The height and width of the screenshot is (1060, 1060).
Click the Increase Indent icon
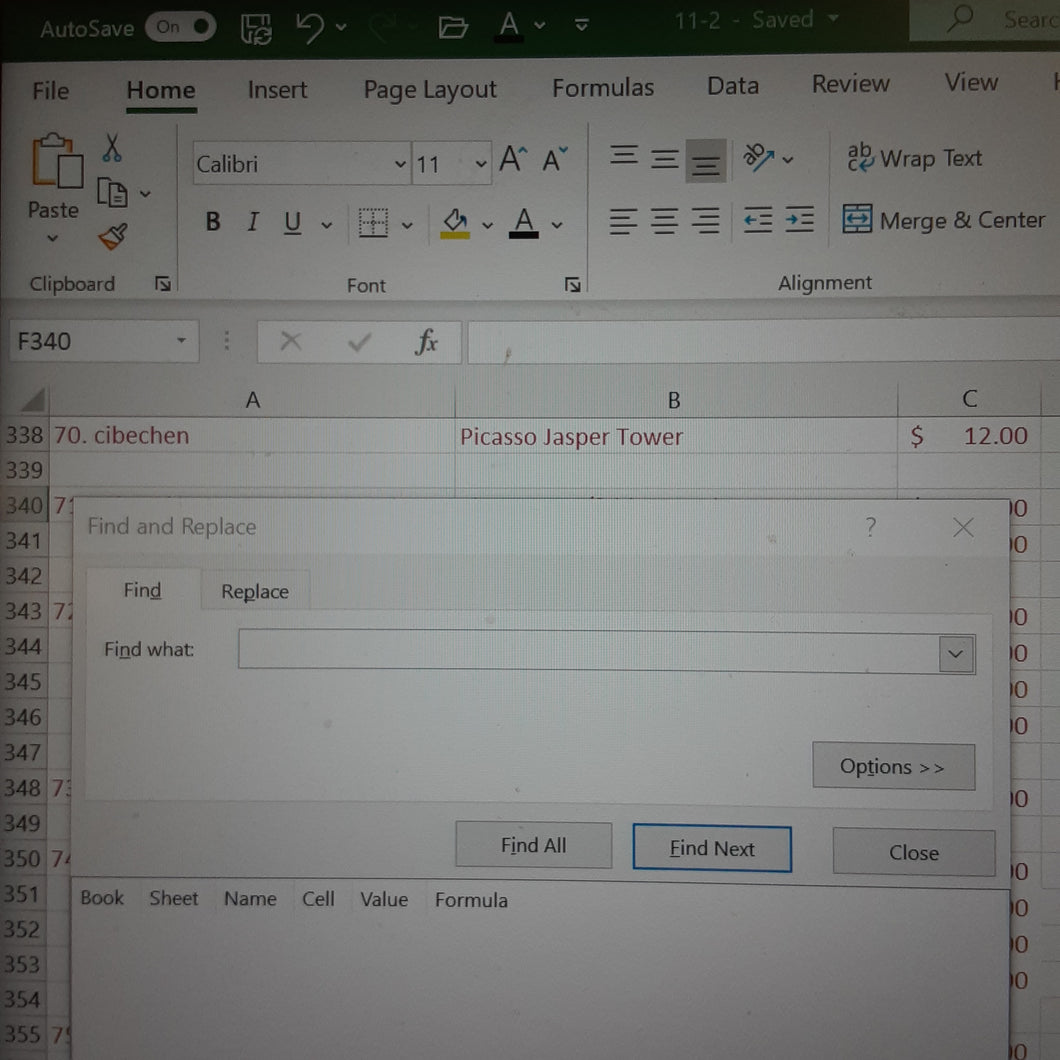click(799, 220)
